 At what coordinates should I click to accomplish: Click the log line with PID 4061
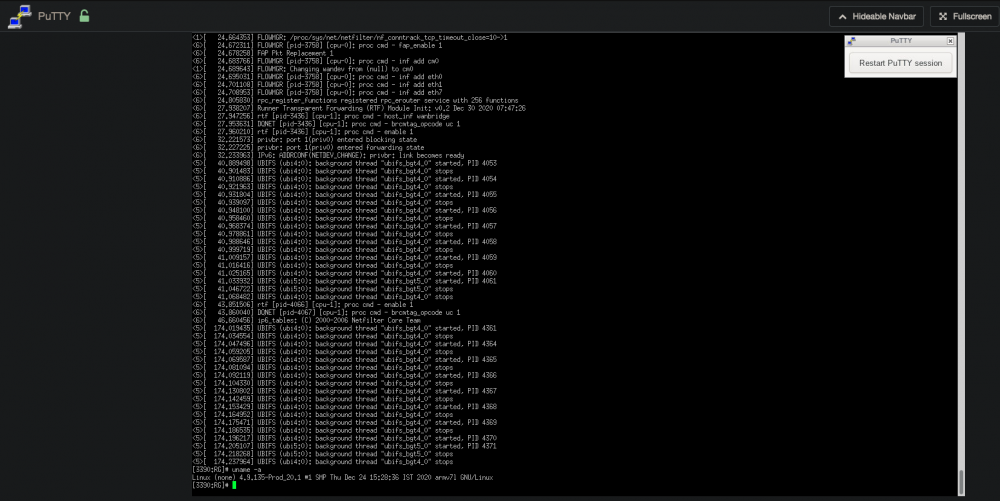pos(344,281)
